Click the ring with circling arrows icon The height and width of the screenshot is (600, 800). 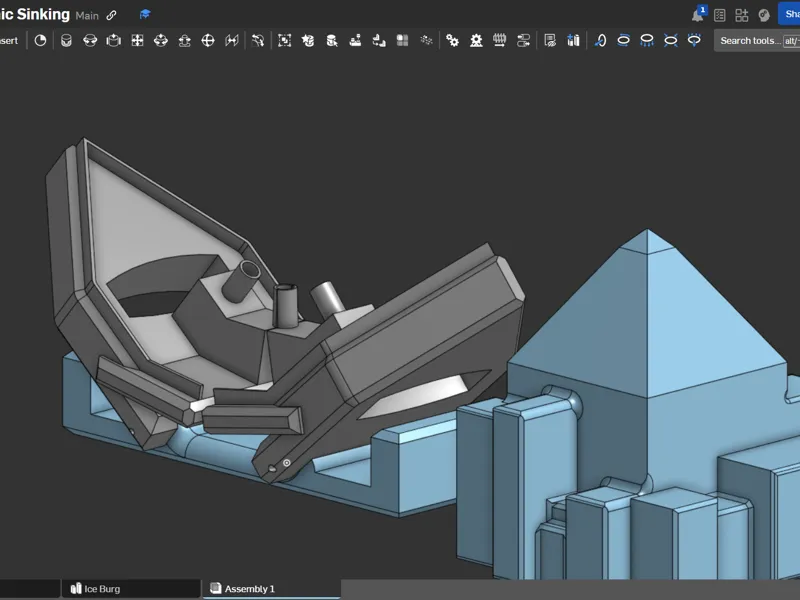pyautogui.click(x=623, y=40)
